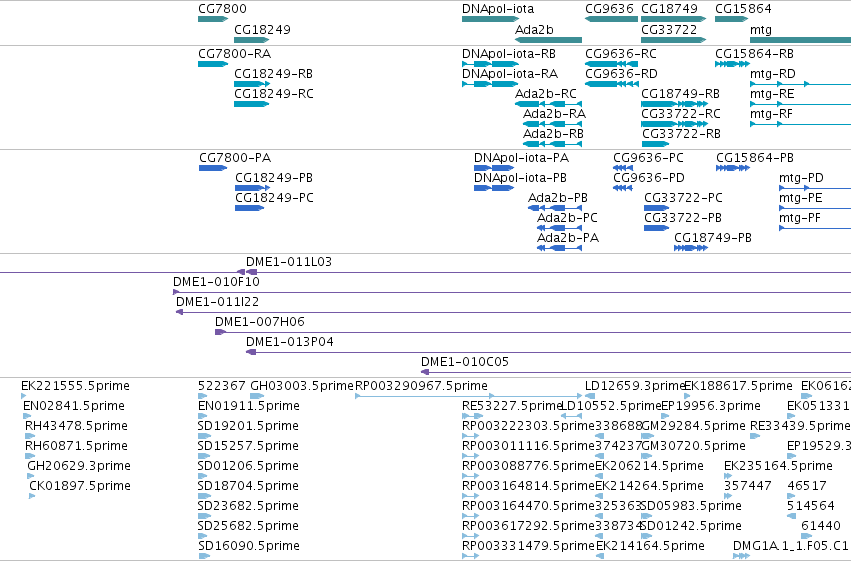This screenshot has width=851, height=561.
Task: Click transcript DNApol-iota-RB
Action: [x=490, y=64]
